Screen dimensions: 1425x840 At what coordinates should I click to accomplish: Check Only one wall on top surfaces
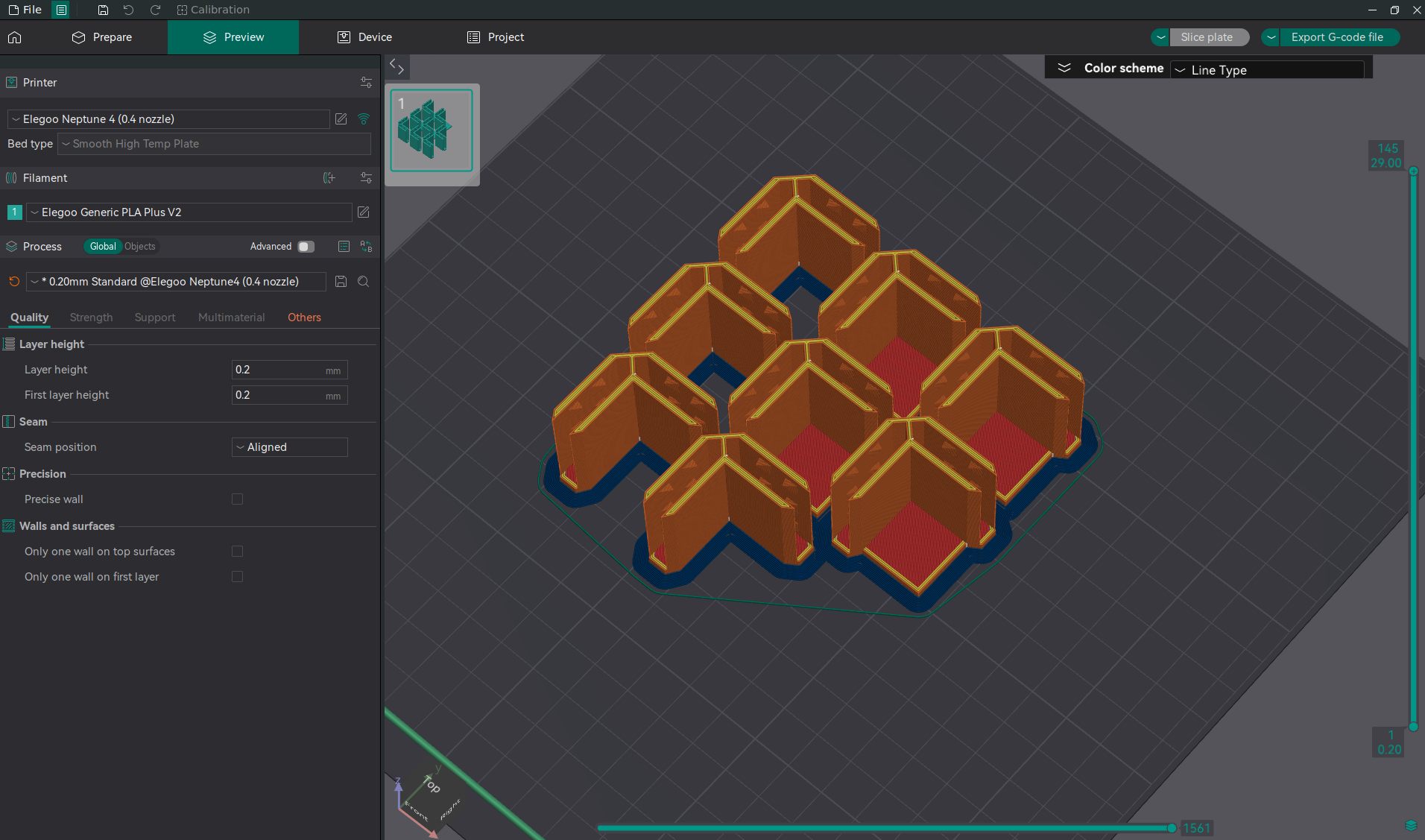pyautogui.click(x=237, y=552)
